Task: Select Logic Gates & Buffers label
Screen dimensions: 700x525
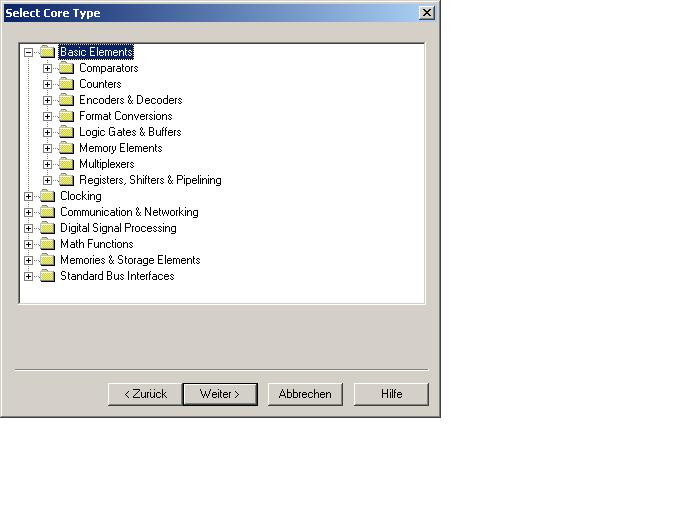Action: [130, 132]
